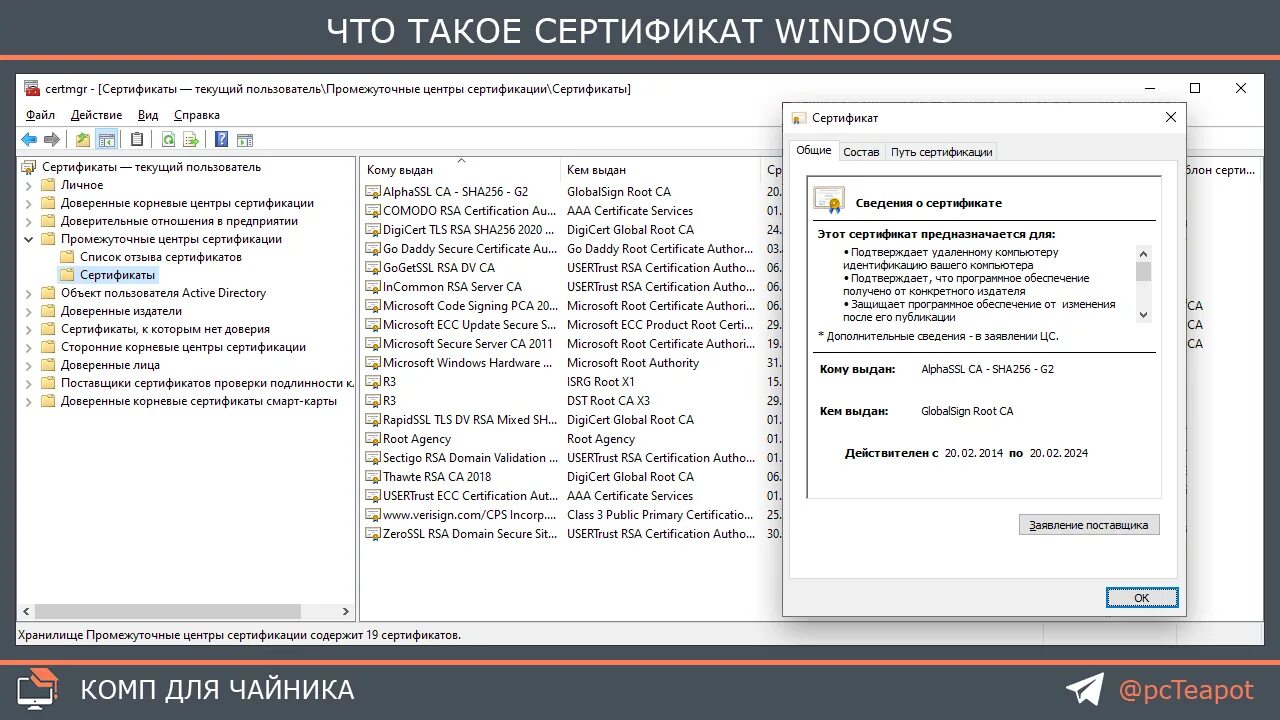
Task: Click the OK button in the certificate dialog
Action: click(x=1142, y=597)
